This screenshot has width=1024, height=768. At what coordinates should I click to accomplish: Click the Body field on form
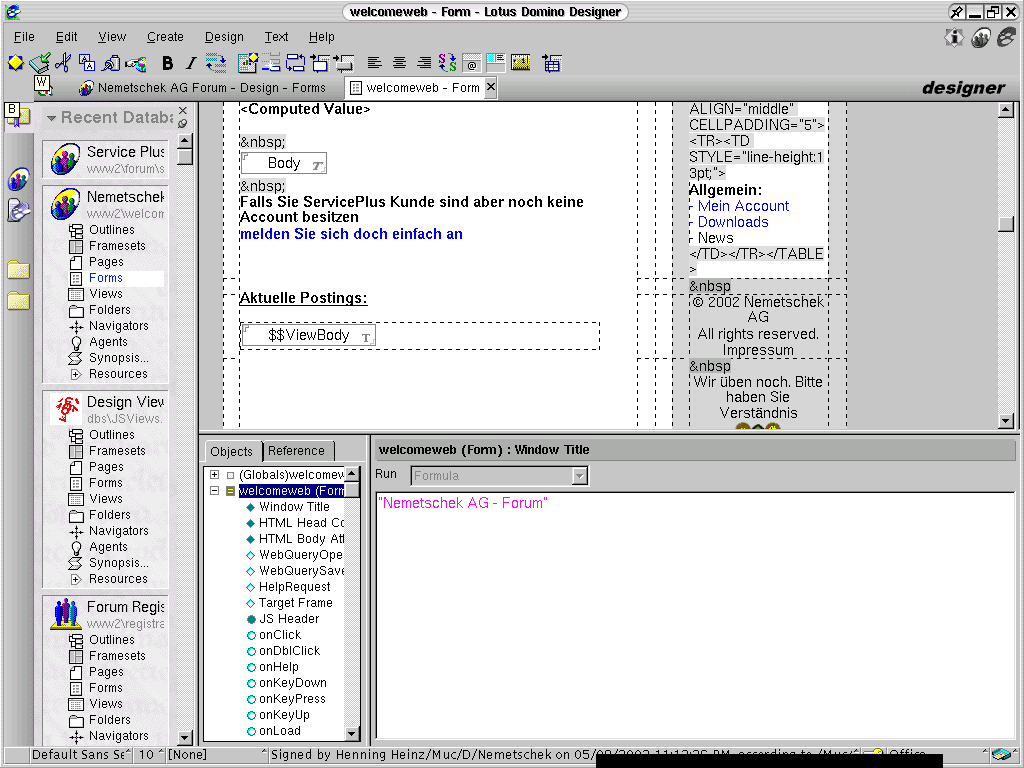283,163
